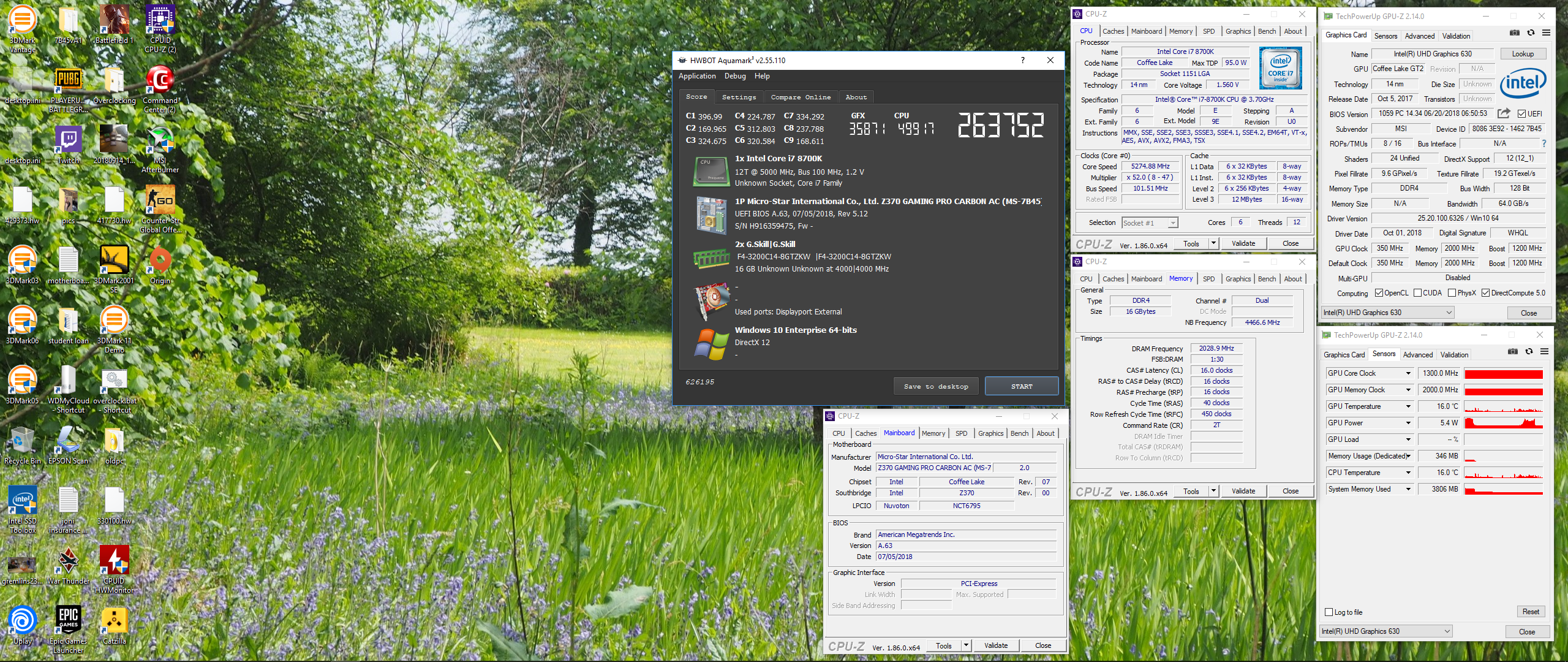
Task: Click refresh icon in GPU-Z Sensors window
Action: pos(1529,351)
